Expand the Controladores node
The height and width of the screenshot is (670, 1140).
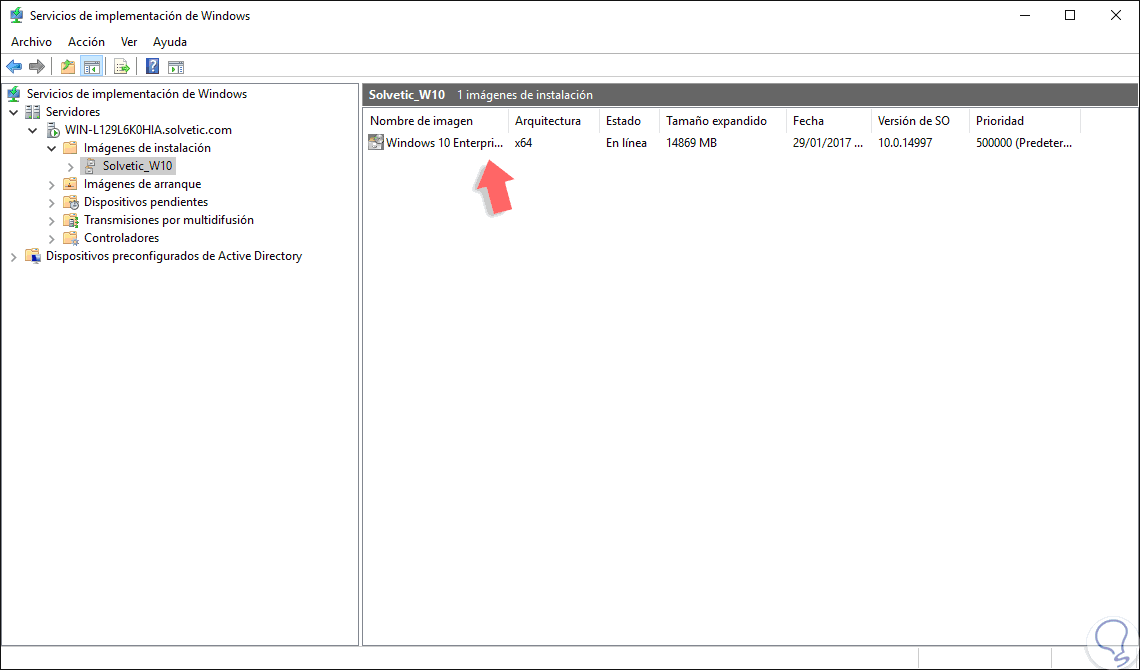[x=52, y=238]
